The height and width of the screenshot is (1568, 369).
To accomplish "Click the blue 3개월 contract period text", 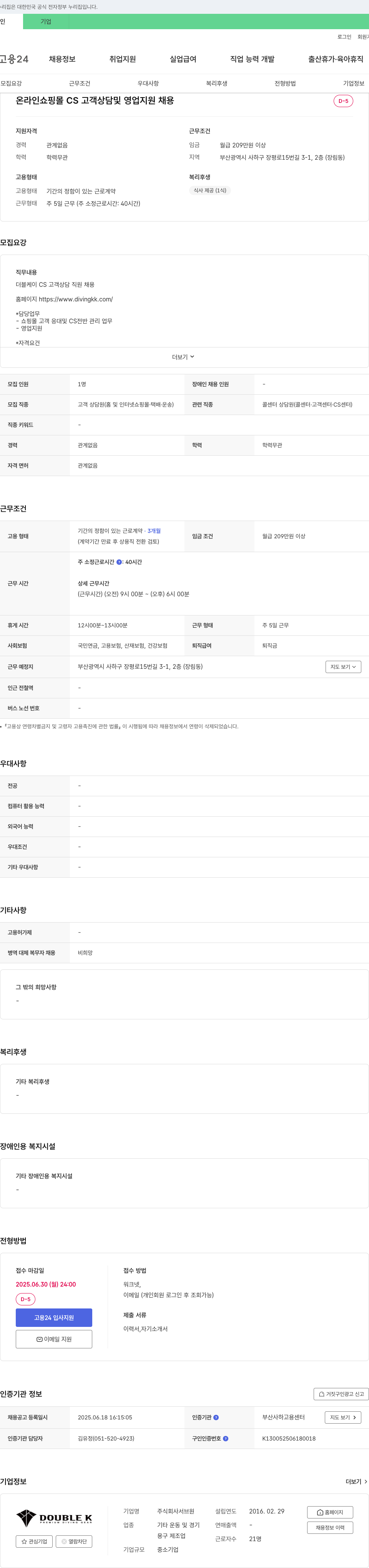I will point(154,531).
